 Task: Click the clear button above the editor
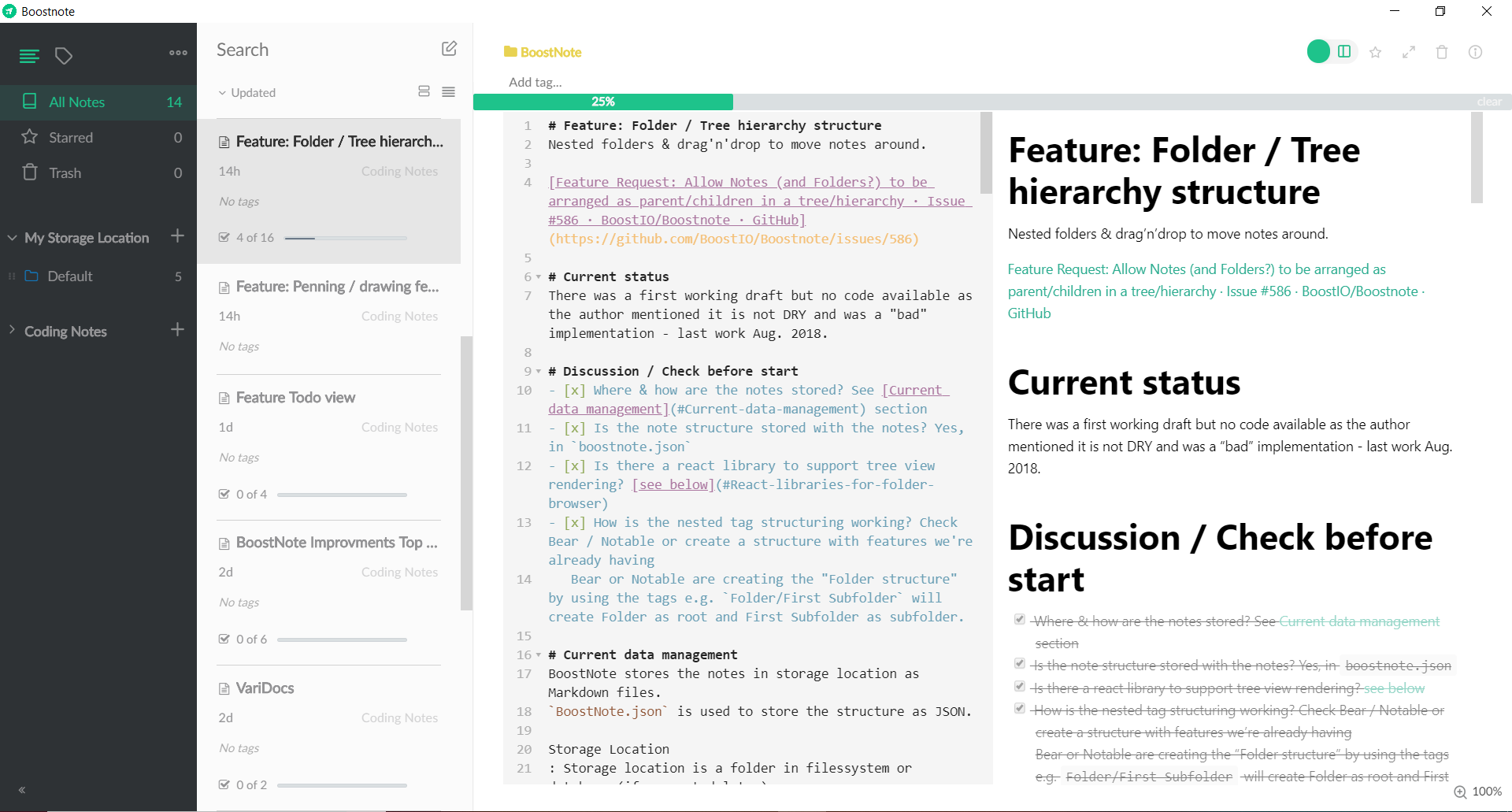coord(1489,102)
